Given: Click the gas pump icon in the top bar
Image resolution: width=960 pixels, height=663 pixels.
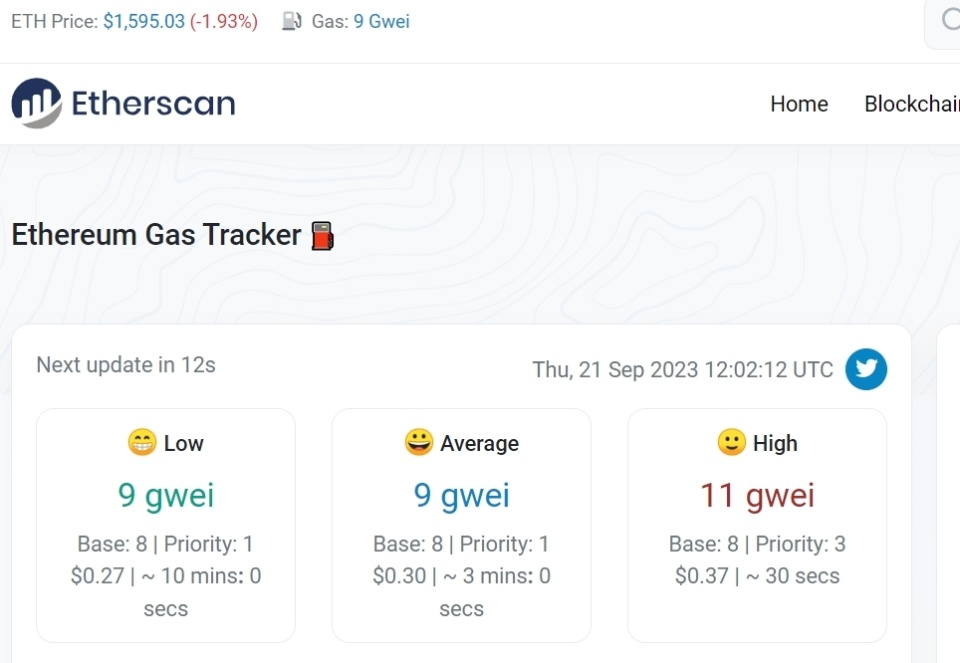Looking at the screenshot, I should [291, 21].
